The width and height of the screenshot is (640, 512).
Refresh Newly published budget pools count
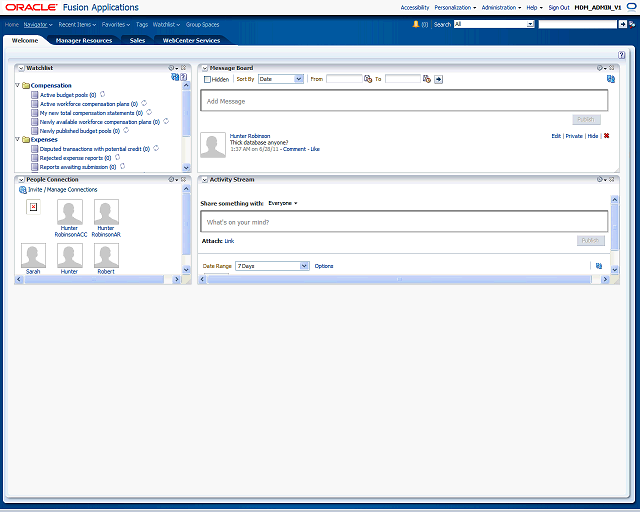[x=126, y=130]
